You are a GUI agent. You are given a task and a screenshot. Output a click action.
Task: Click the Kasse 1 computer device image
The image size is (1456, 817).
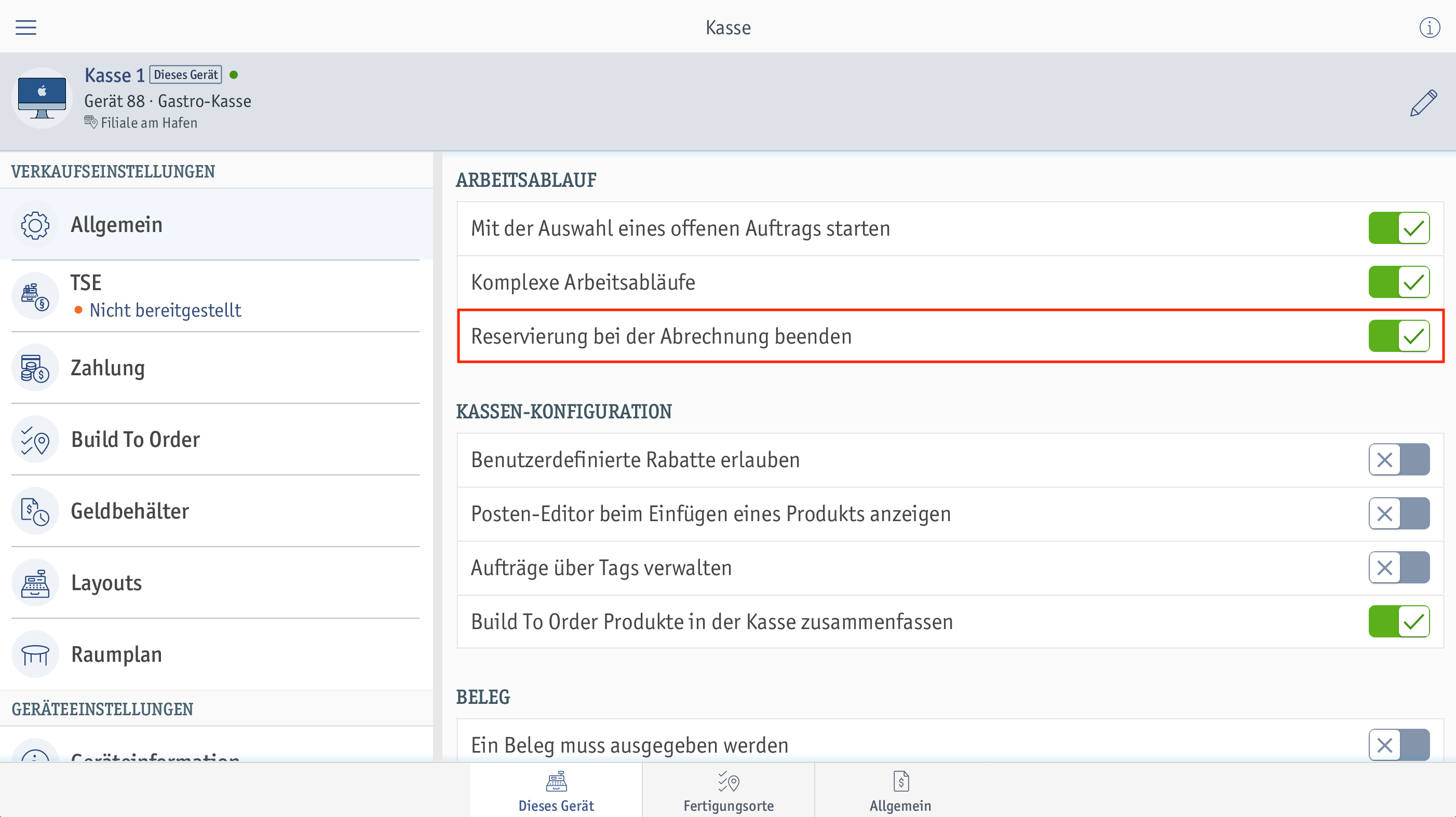(42, 98)
